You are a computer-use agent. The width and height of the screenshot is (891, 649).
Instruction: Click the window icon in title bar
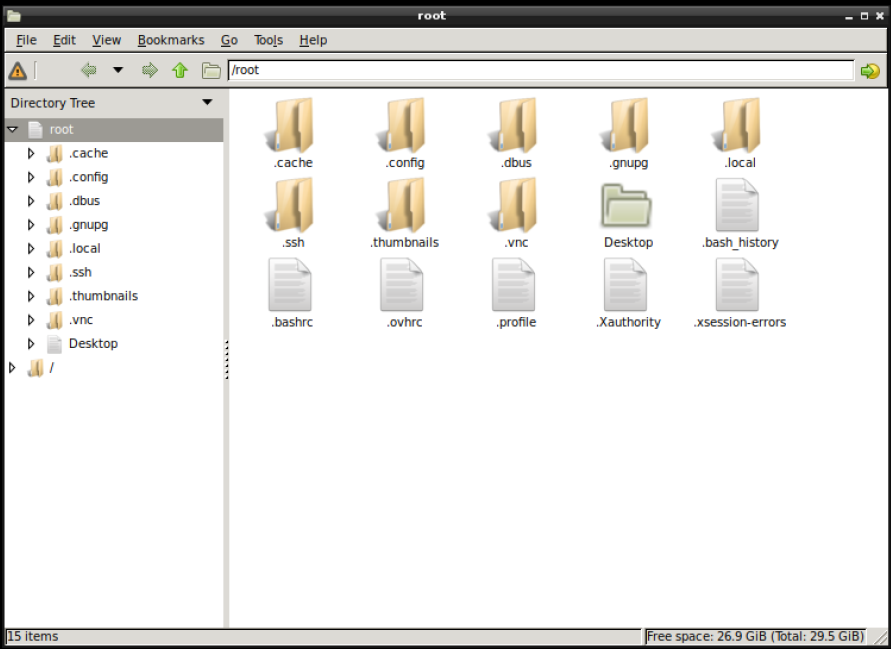[14, 15]
